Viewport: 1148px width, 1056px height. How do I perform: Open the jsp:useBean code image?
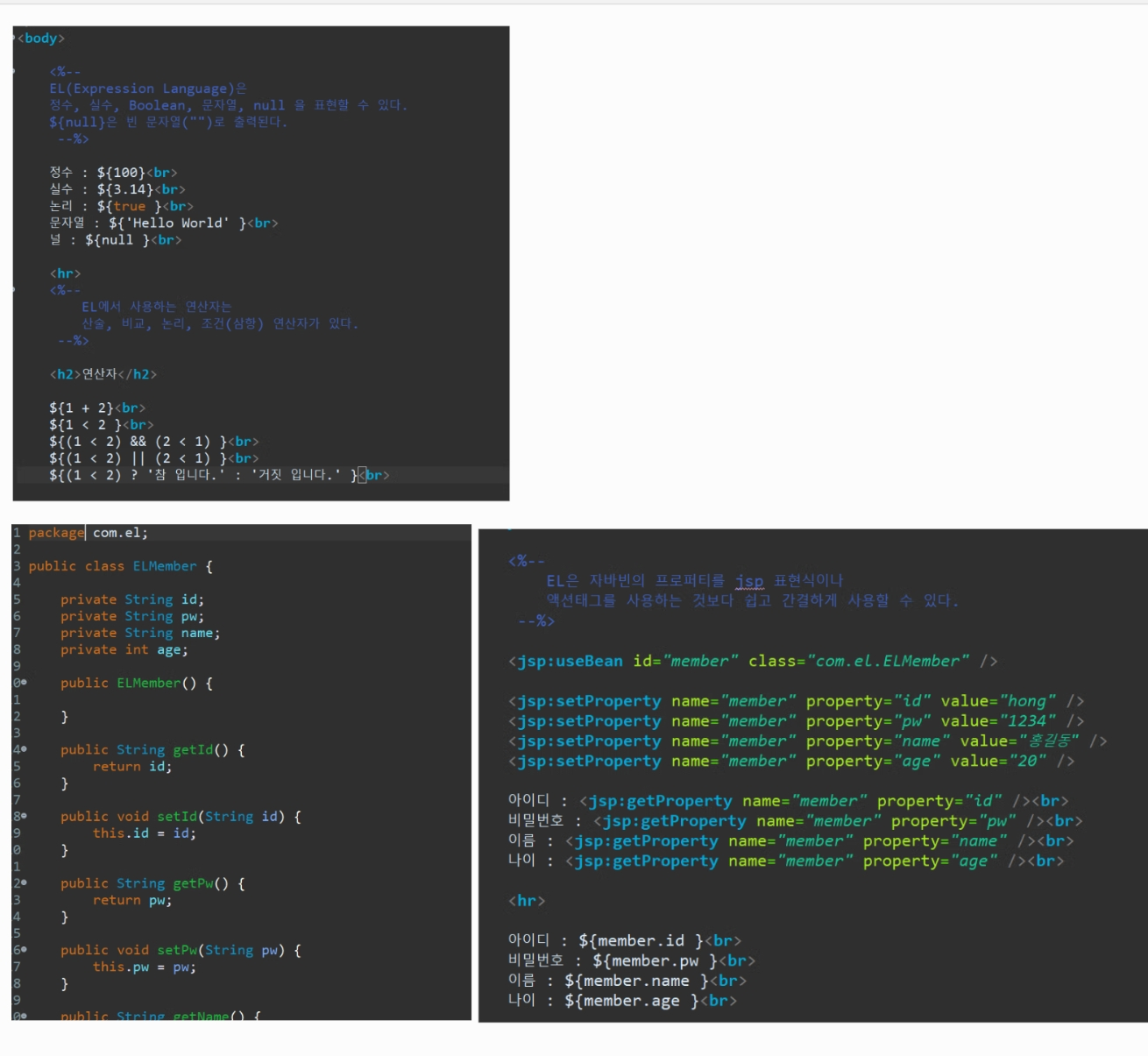(x=813, y=776)
